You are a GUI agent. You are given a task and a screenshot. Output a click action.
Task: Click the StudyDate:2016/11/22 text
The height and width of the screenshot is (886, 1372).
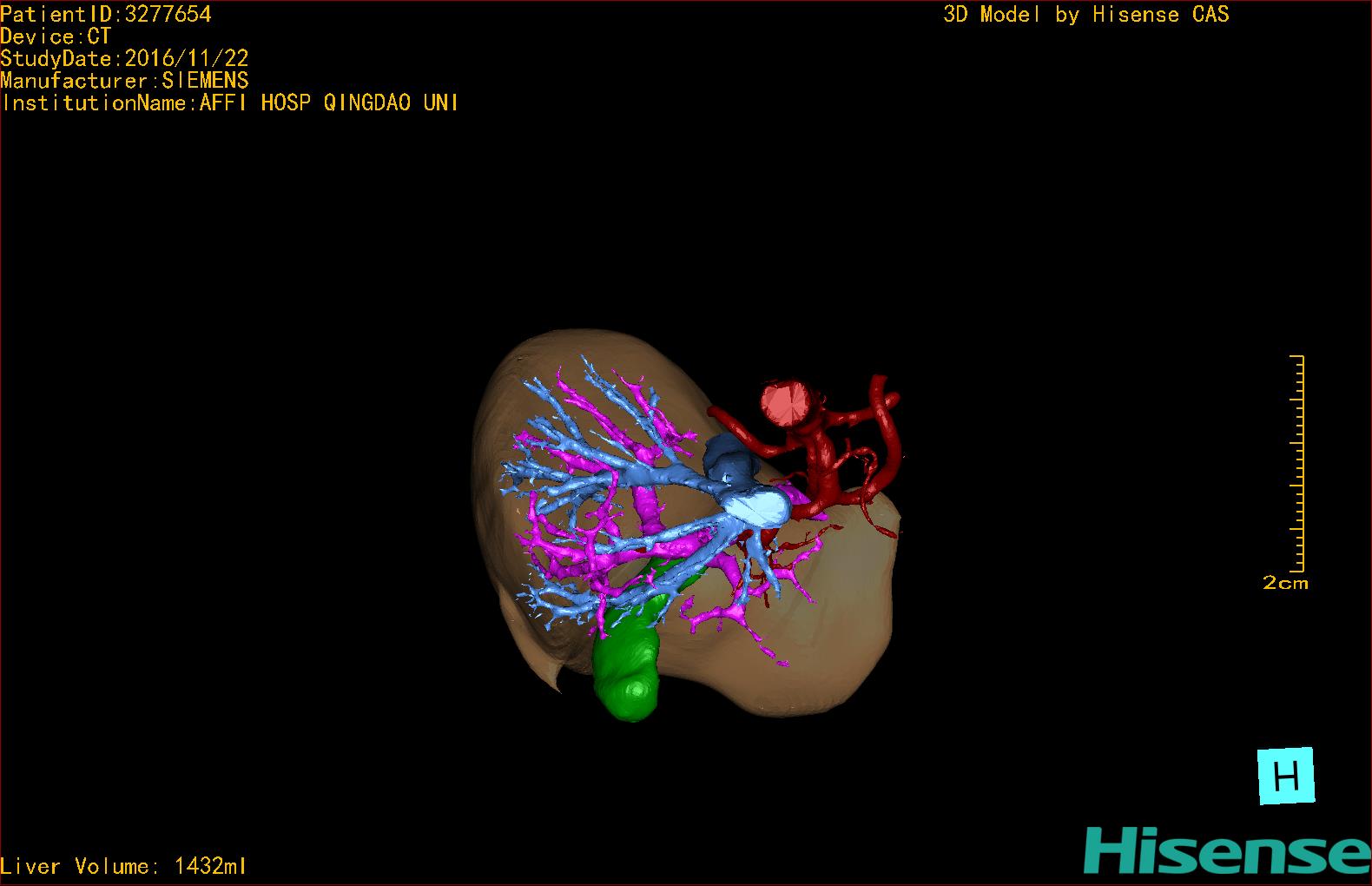124,58
